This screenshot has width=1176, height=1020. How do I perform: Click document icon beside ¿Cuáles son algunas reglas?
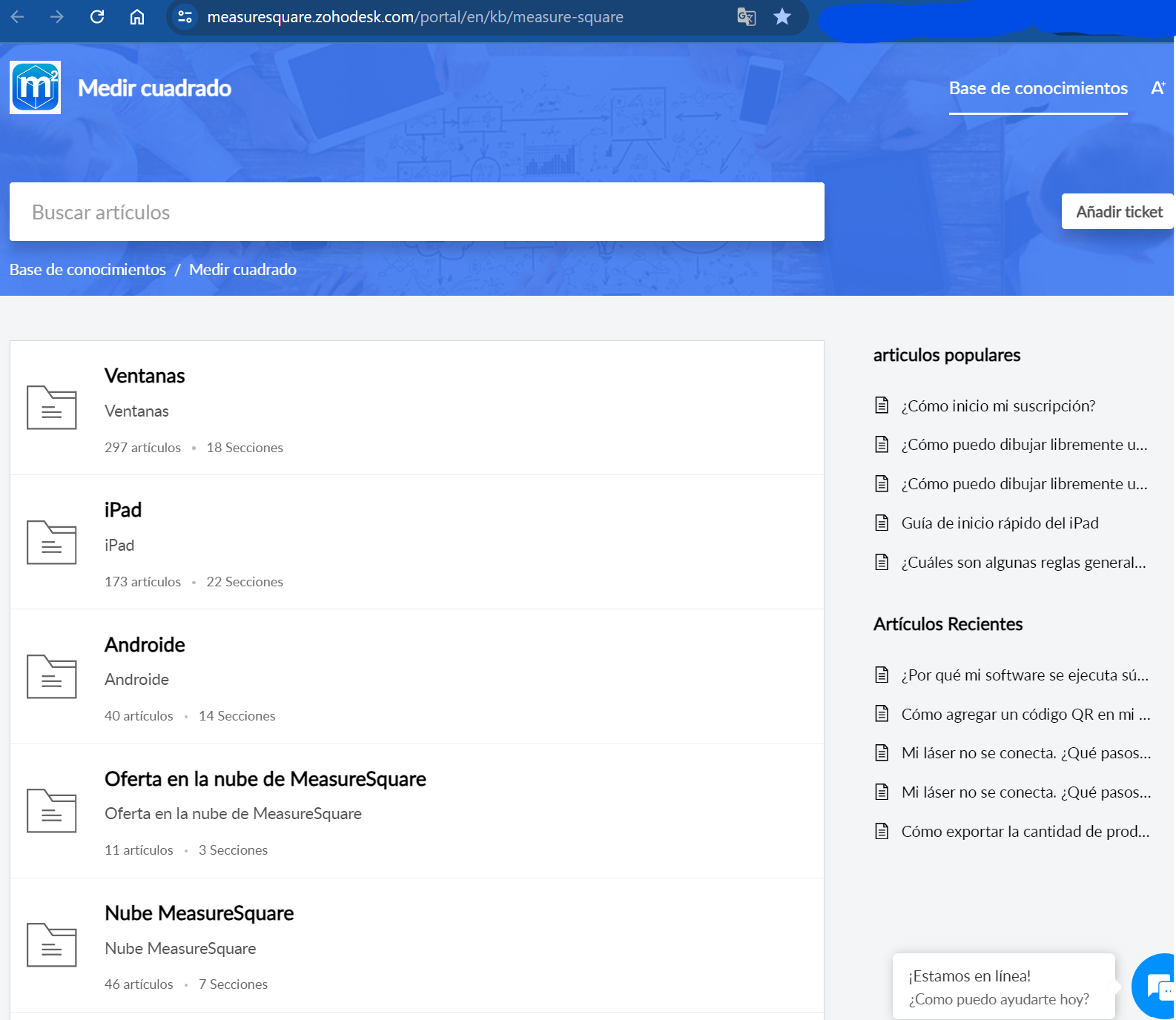pos(882,562)
